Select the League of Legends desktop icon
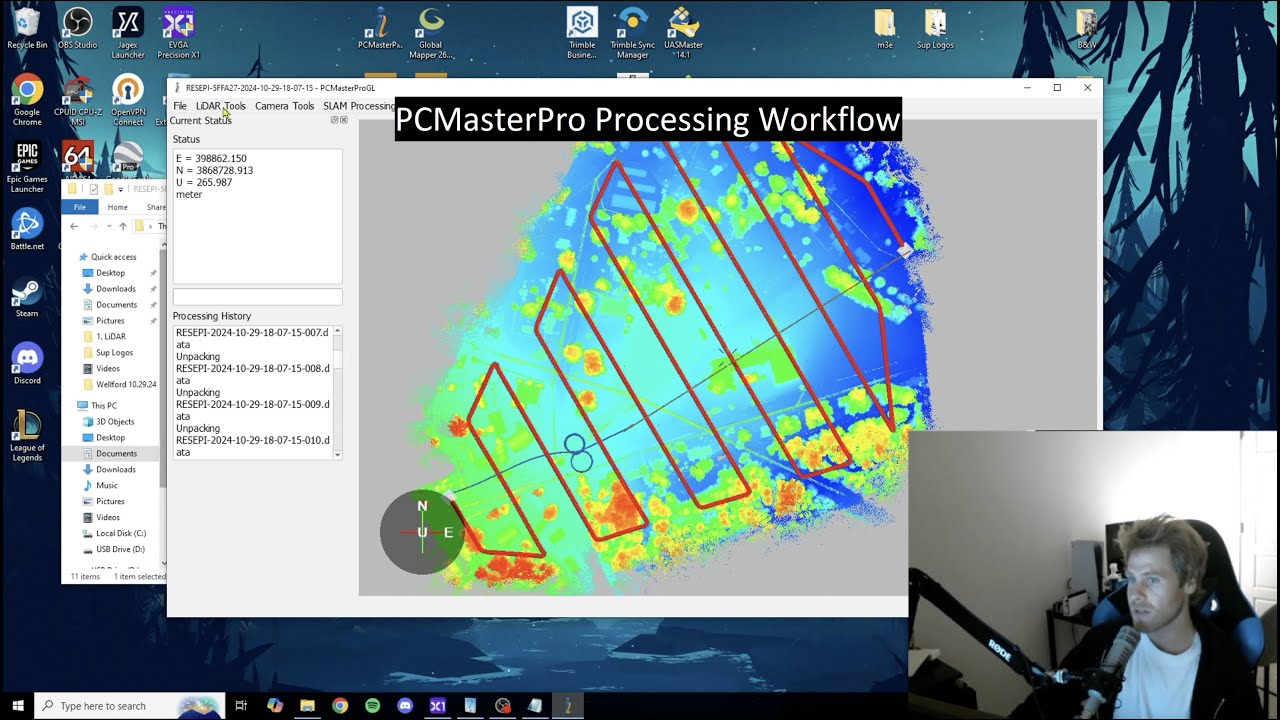 click(27, 436)
